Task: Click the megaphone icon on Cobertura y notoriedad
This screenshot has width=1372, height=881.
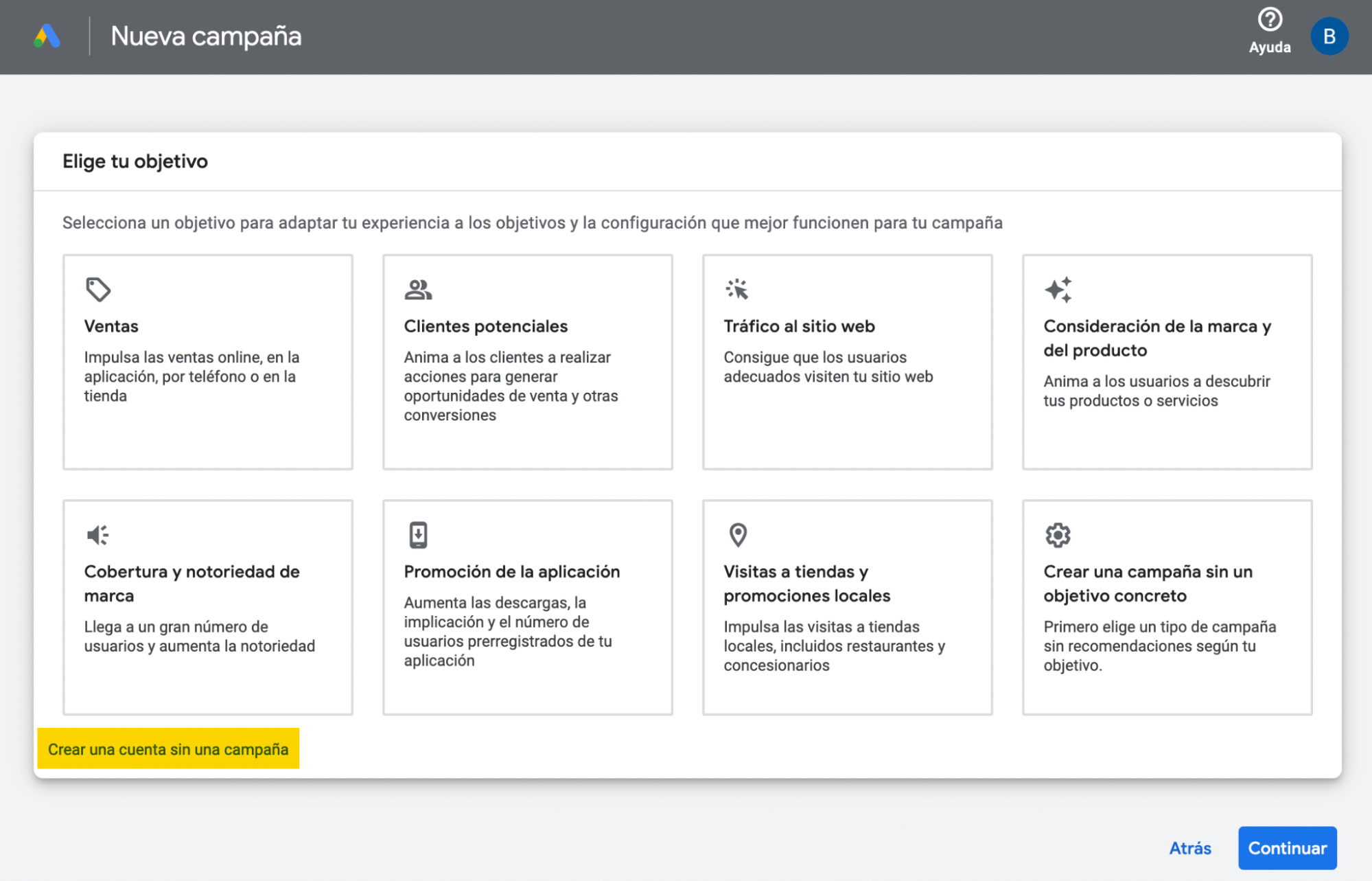Action: point(97,534)
